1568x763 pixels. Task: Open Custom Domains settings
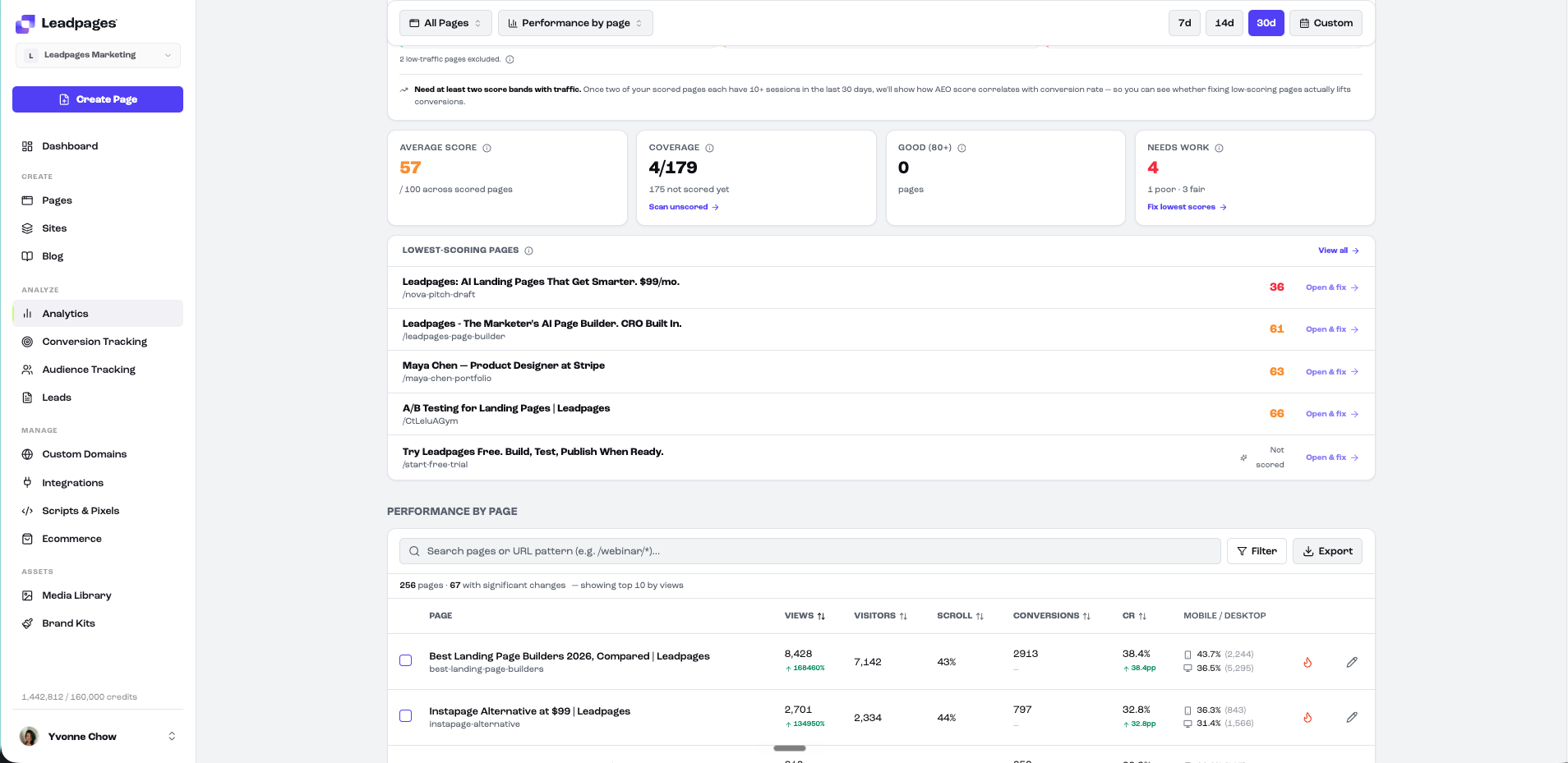98,454
